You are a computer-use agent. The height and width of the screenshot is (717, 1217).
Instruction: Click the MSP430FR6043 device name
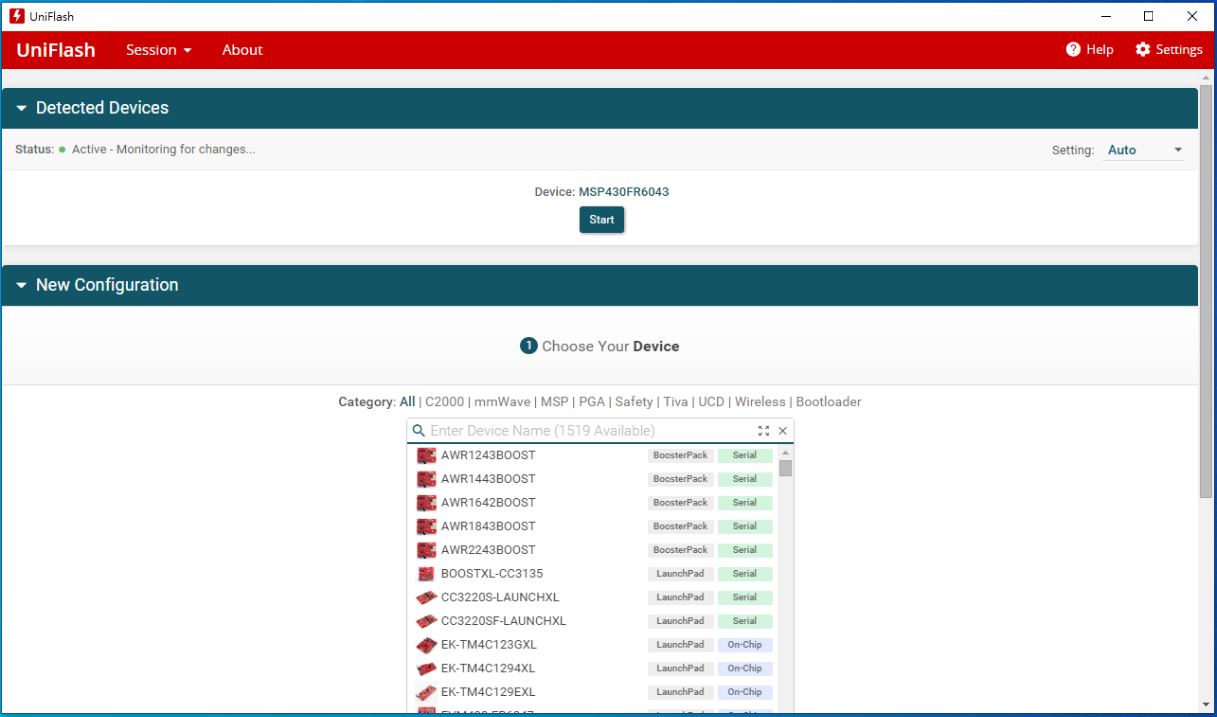tap(624, 192)
